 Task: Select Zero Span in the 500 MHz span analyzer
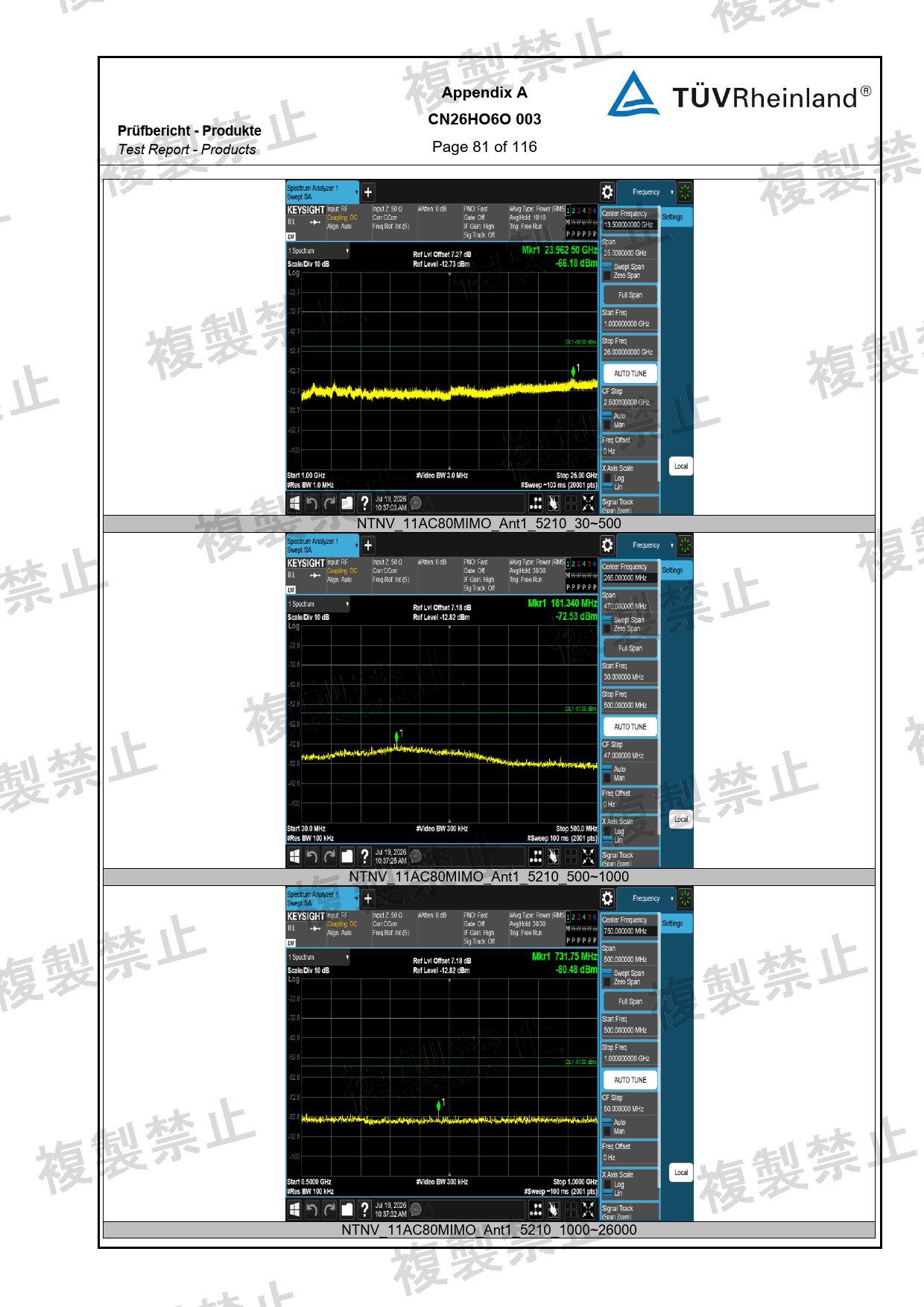point(621,982)
